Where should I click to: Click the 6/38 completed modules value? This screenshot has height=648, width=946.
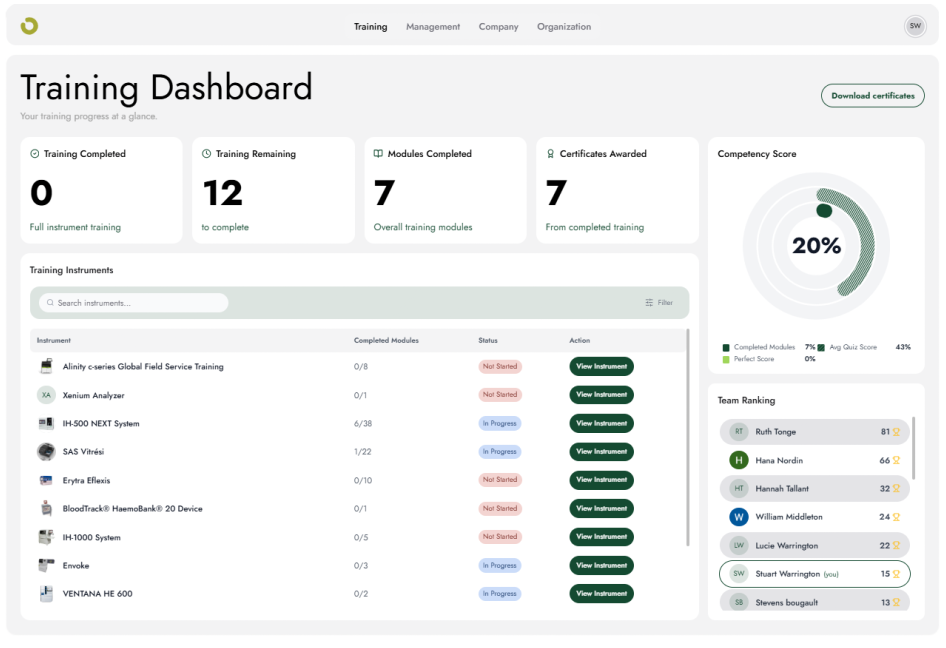point(363,424)
